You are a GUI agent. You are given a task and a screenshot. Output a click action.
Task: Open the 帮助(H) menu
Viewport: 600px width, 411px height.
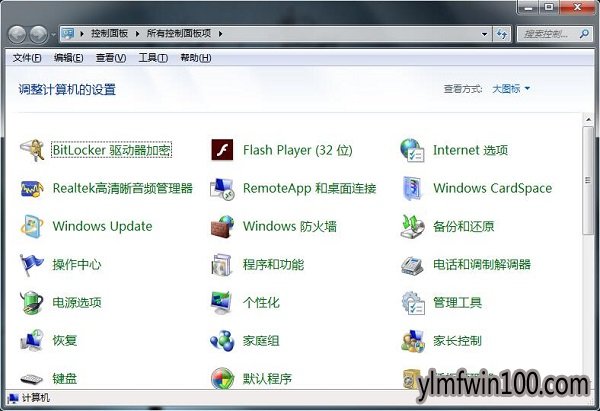196,58
